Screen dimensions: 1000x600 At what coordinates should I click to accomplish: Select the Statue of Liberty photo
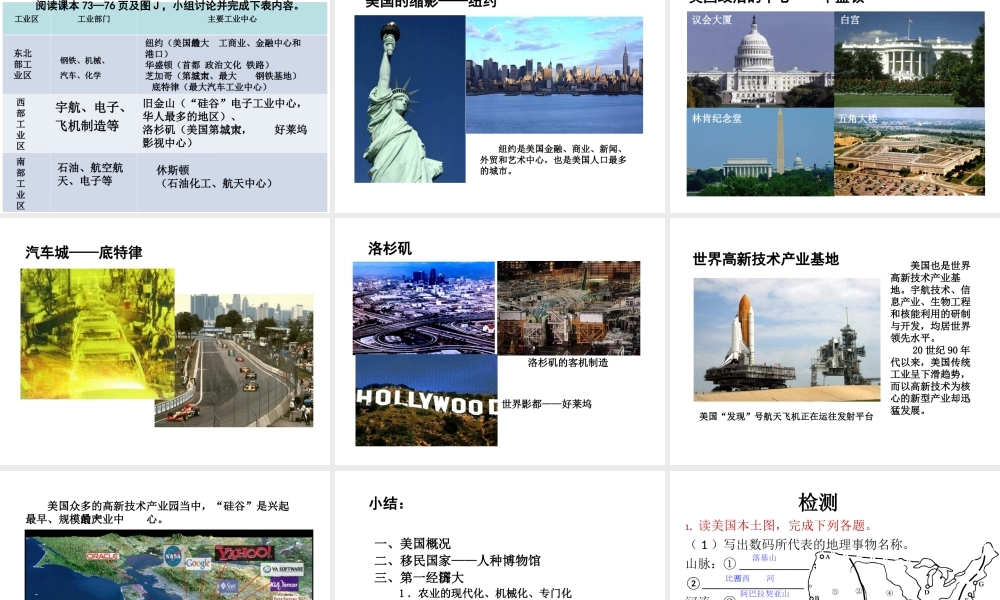coord(410,99)
